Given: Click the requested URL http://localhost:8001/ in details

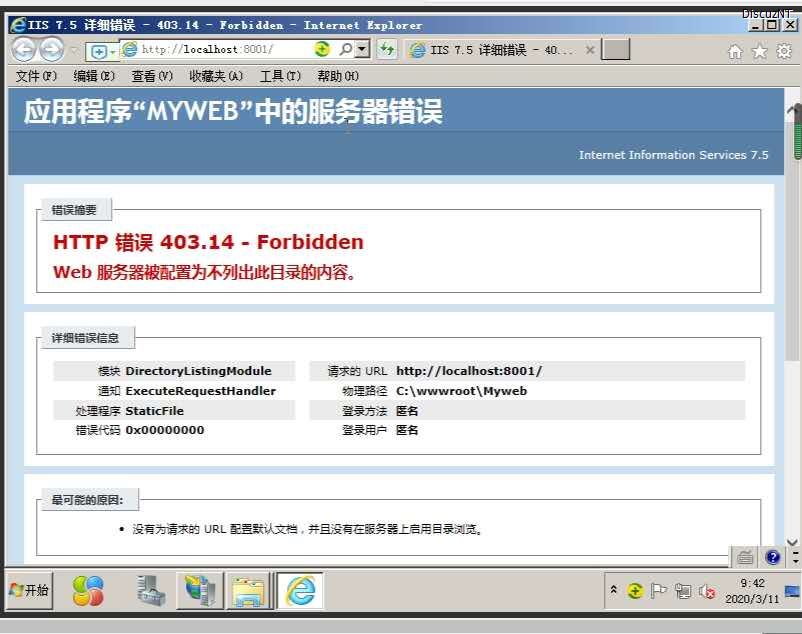Looking at the screenshot, I should (x=469, y=371).
